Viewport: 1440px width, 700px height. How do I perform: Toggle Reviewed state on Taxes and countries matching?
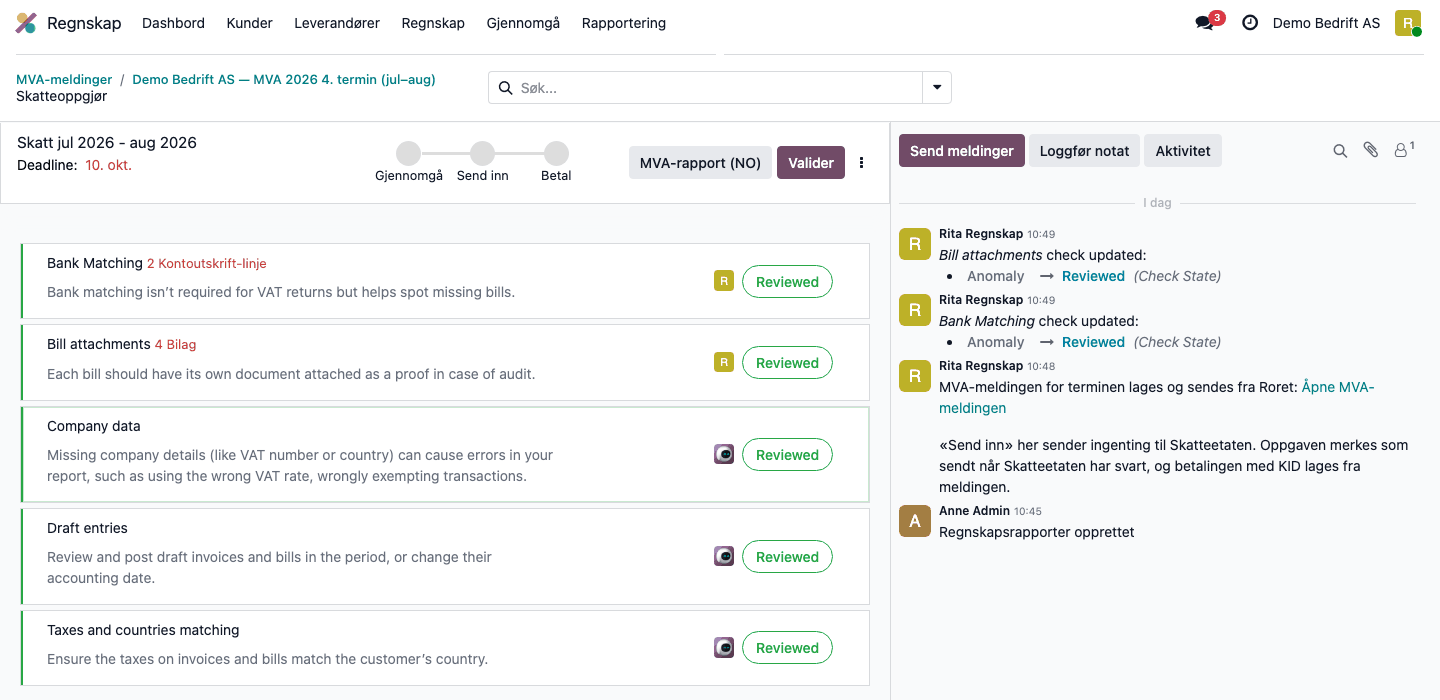coord(787,648)
